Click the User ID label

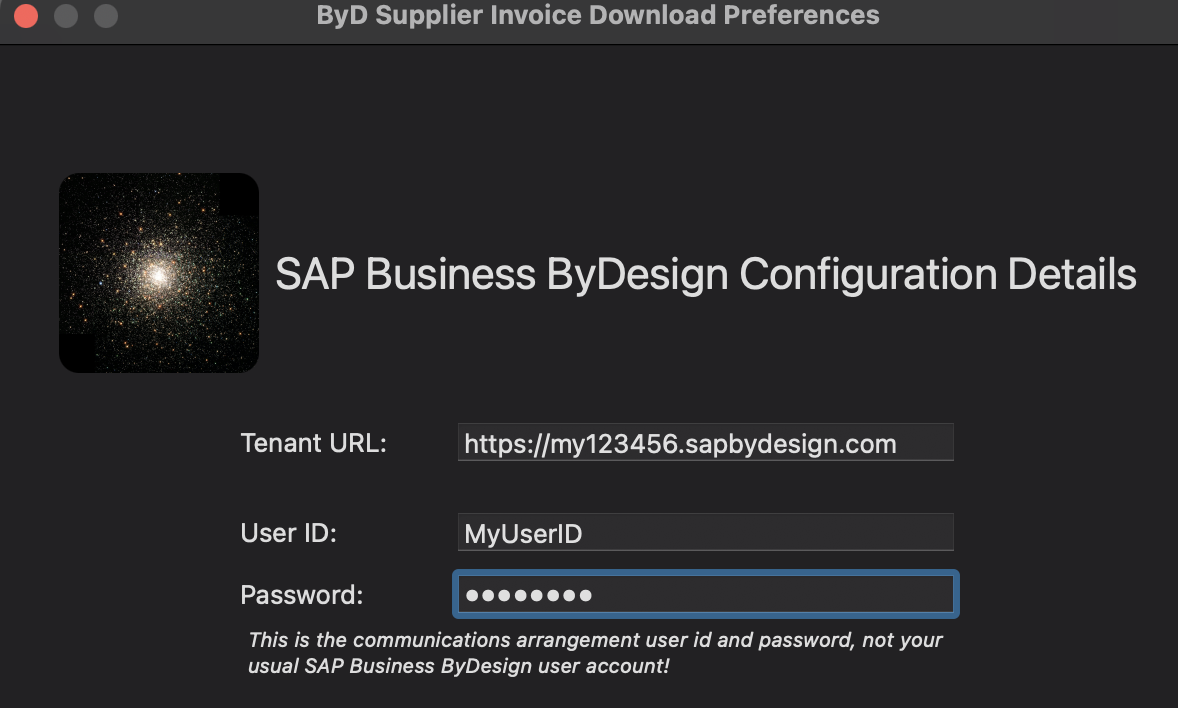tap(288, 533)
